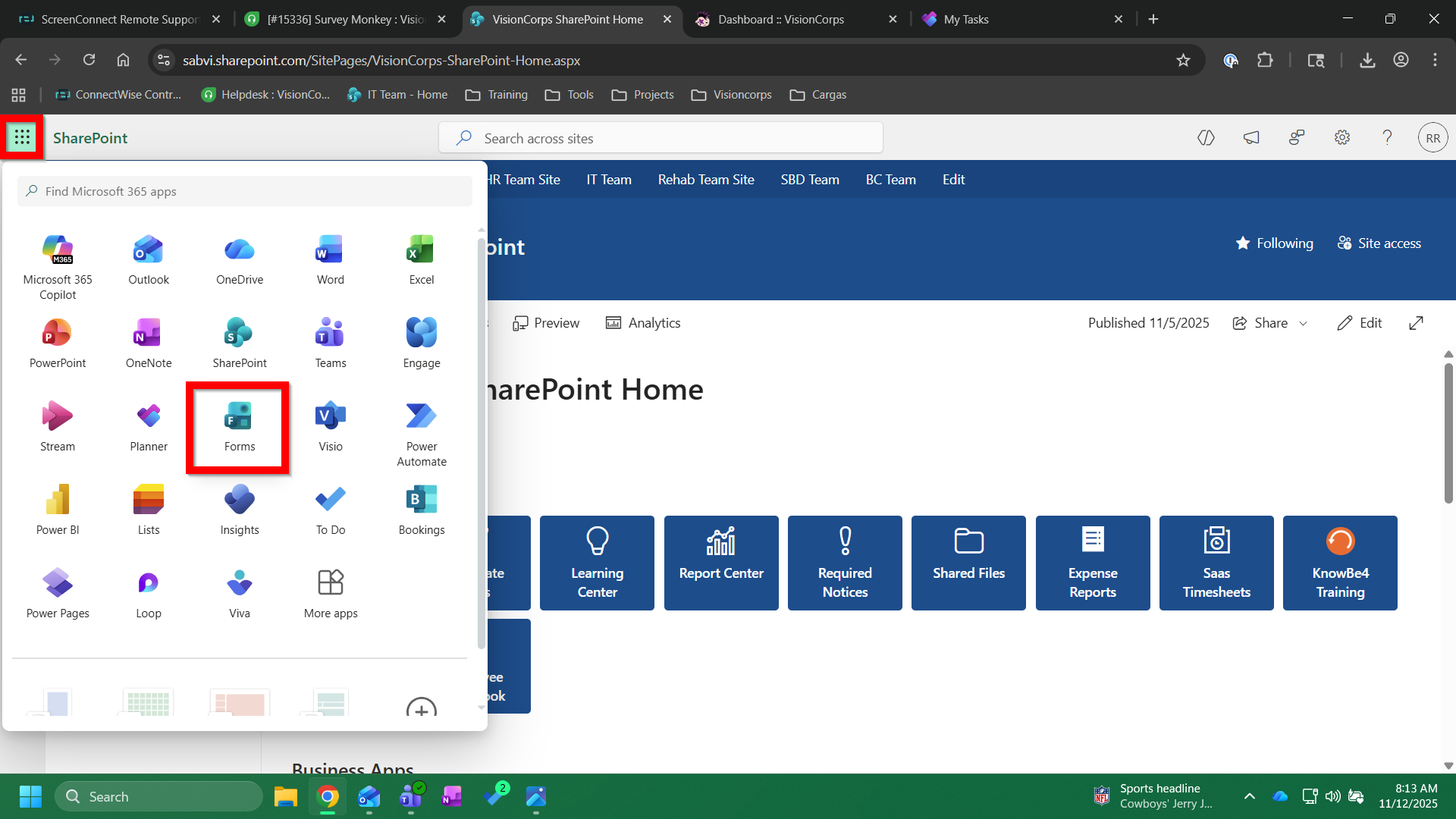Open the Report Center tile

pyautogui.click(x=721, y=563)
